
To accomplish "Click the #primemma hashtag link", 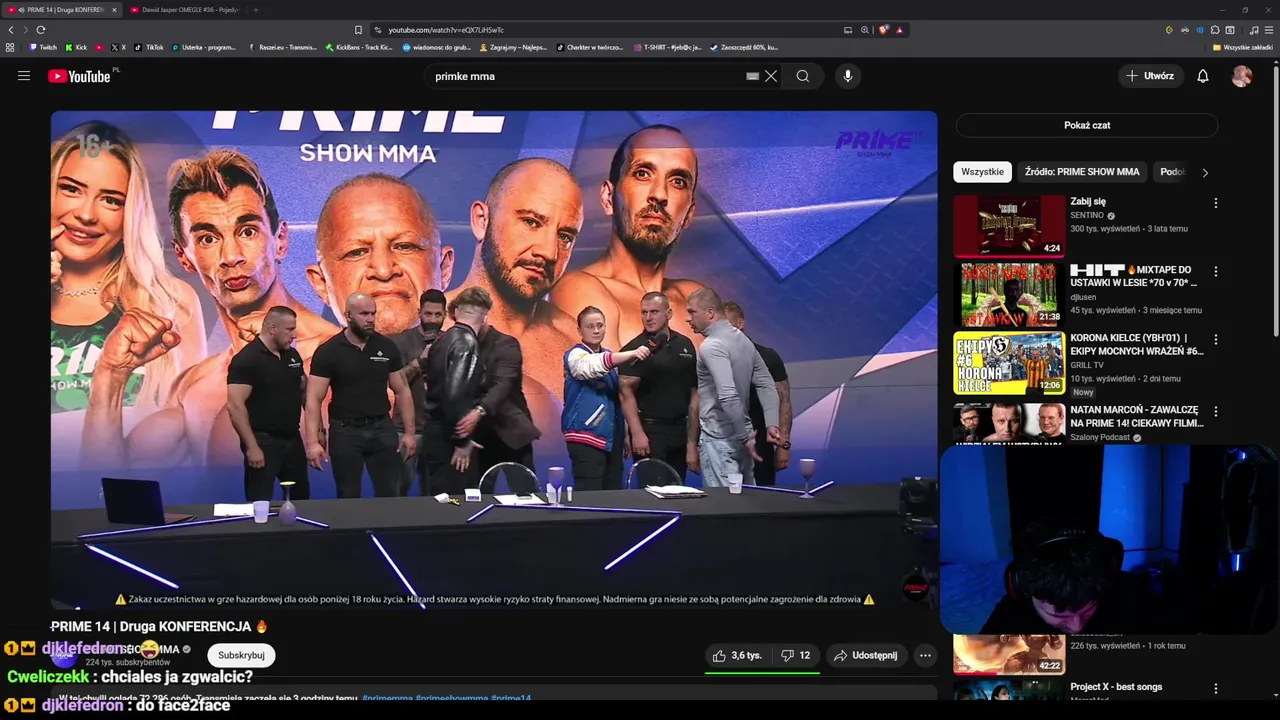I will 387,698.
